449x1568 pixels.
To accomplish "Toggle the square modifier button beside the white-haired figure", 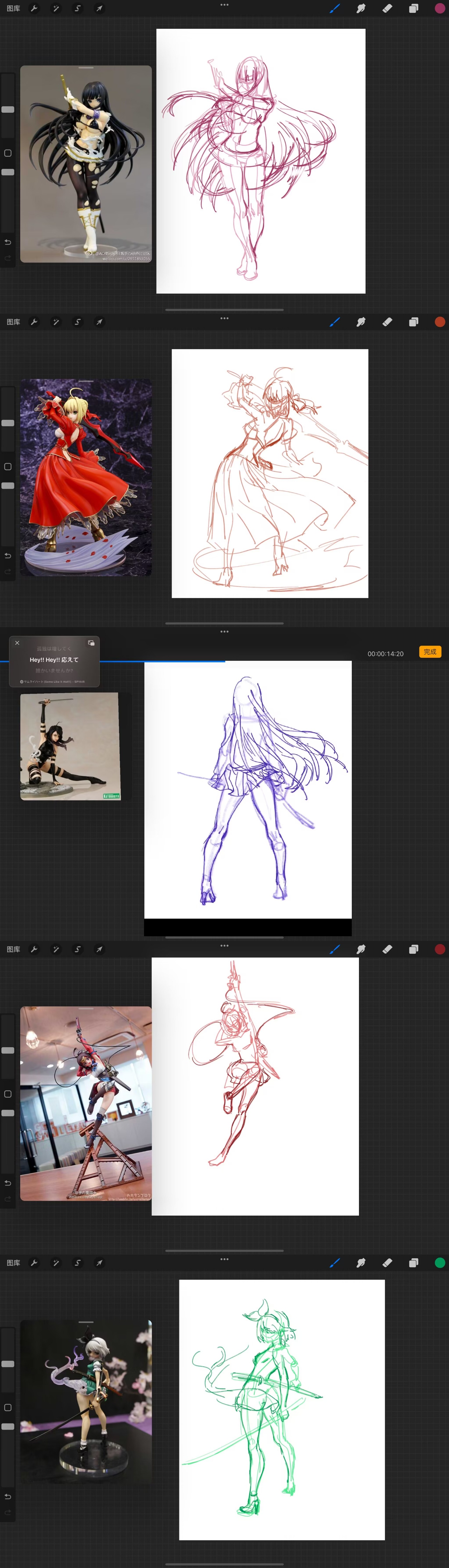I will pos(8,1407).
